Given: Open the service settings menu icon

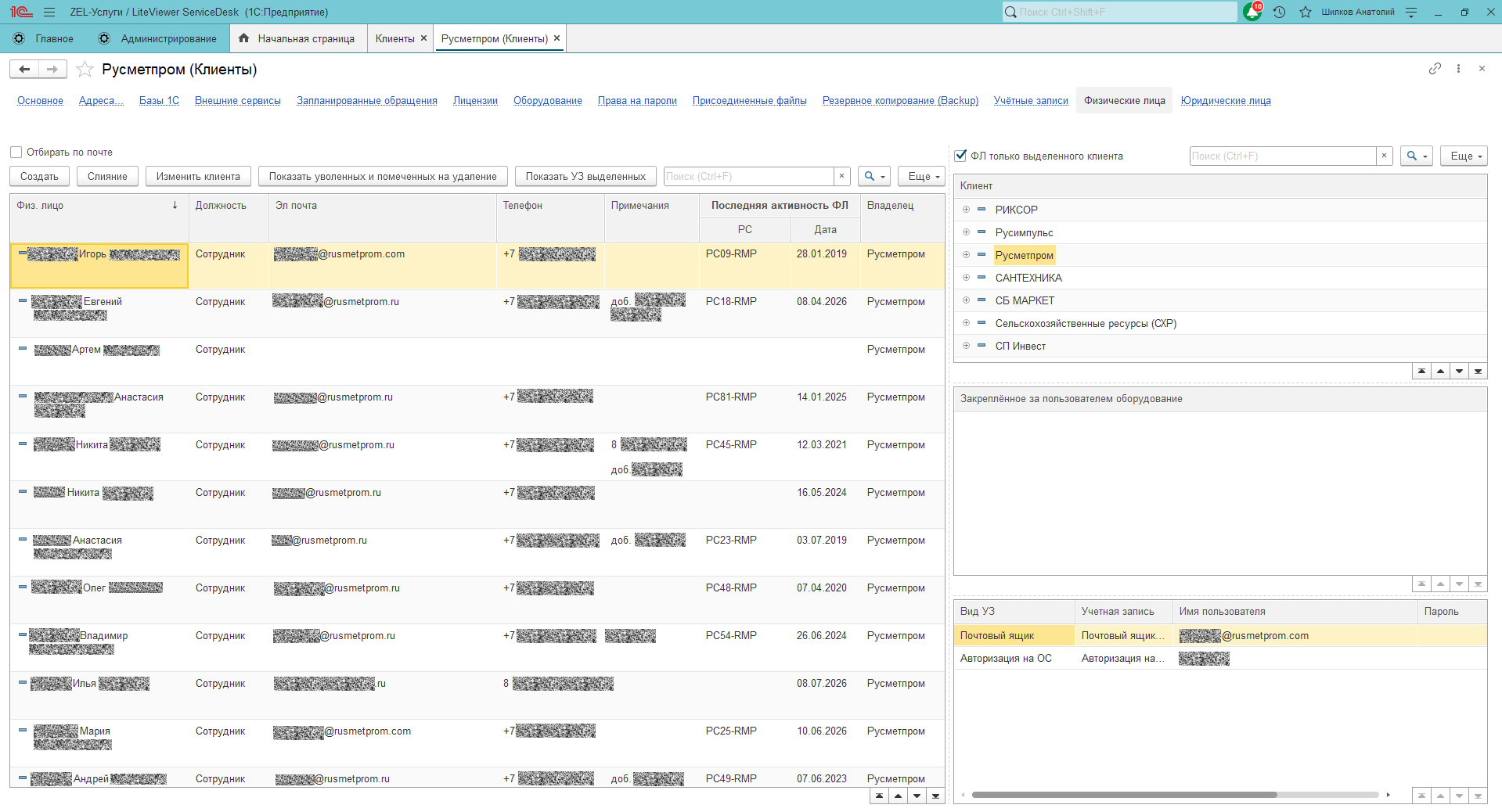Looking at the screenshot, I should coord(1411,12).
